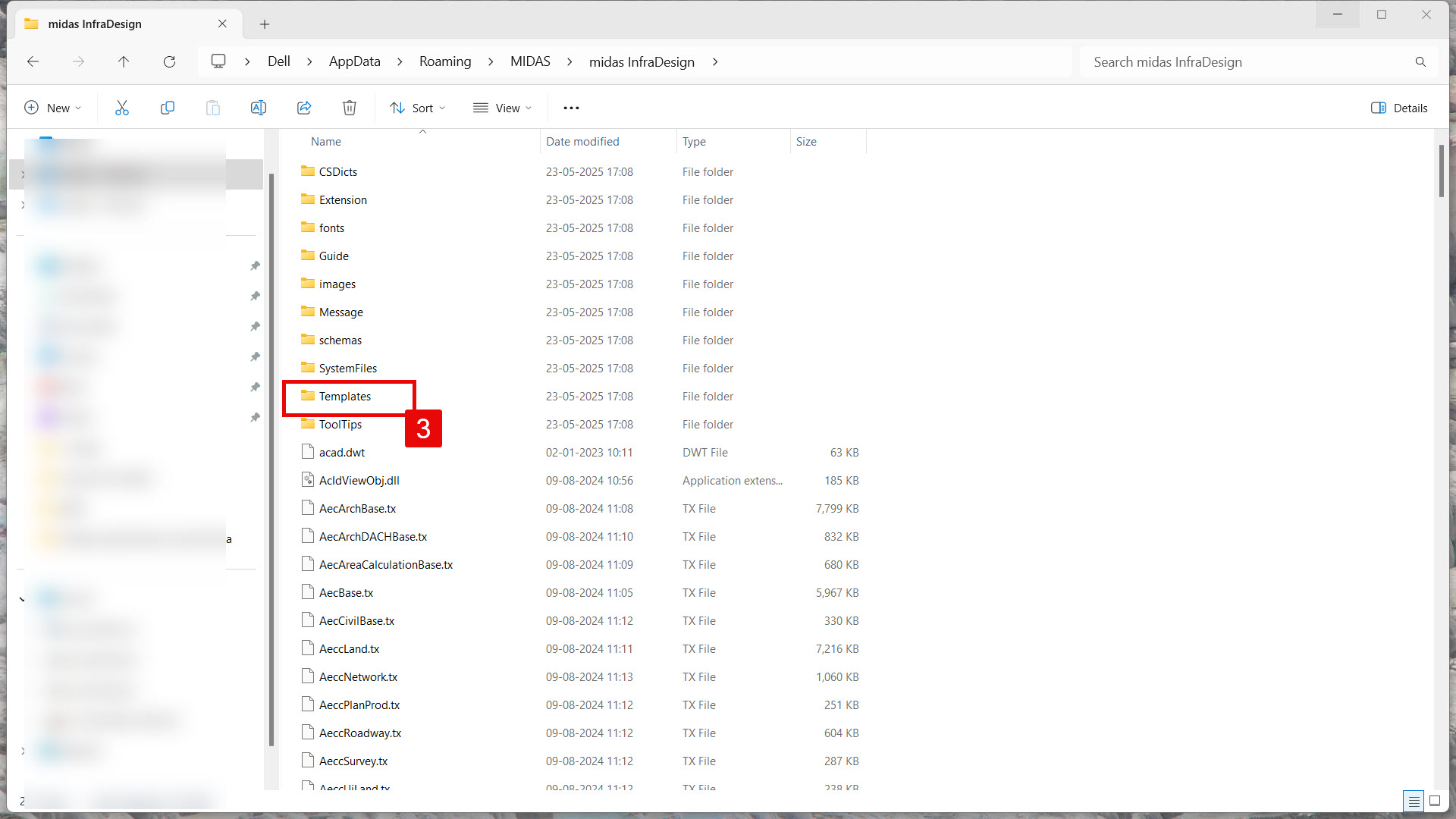Image resolution: width=1456 pixels, height=819 pixels.
Task: Click the Paste clipboard icon
Action: point(213,108)
